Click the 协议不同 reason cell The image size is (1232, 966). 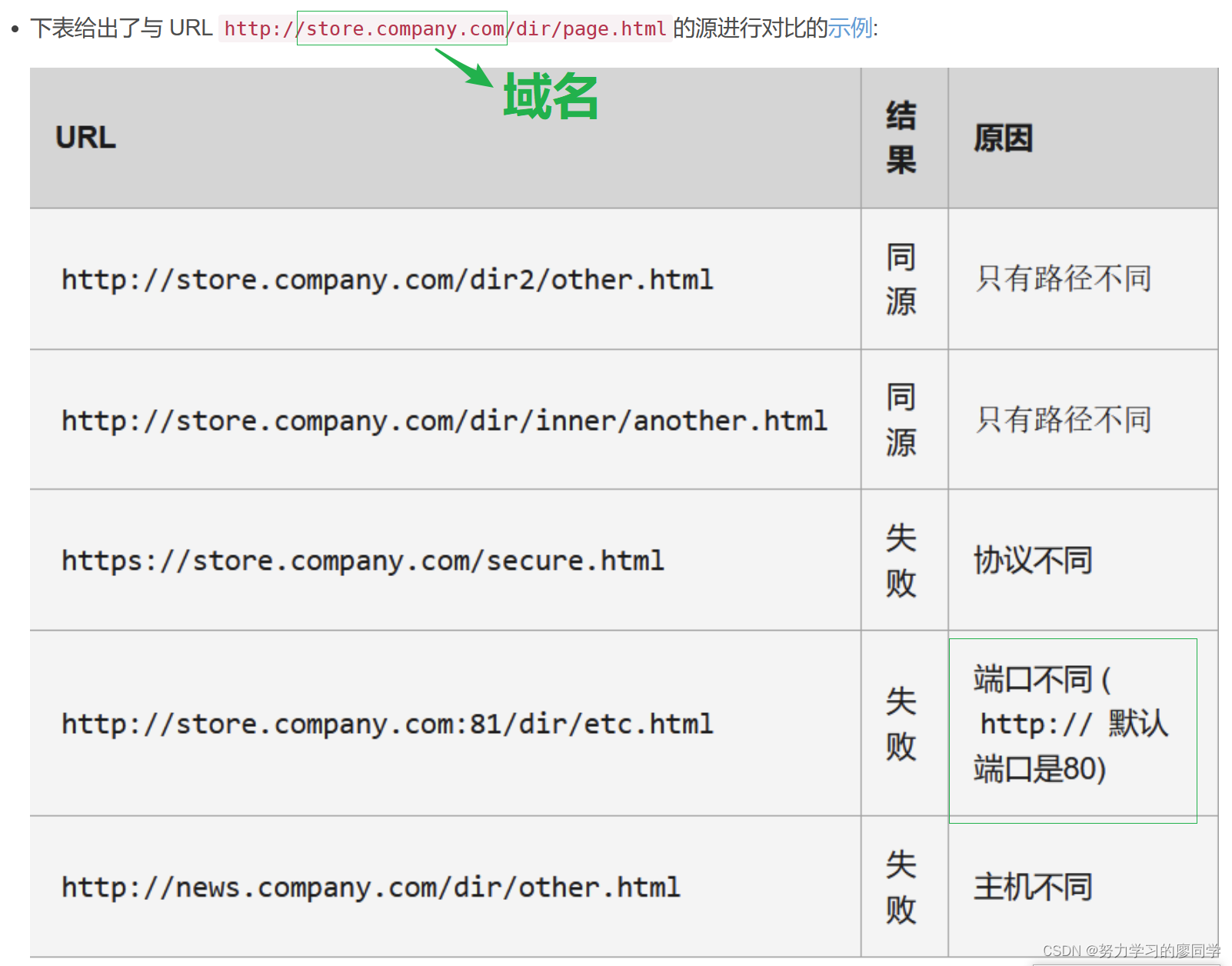pos(1032,561)
